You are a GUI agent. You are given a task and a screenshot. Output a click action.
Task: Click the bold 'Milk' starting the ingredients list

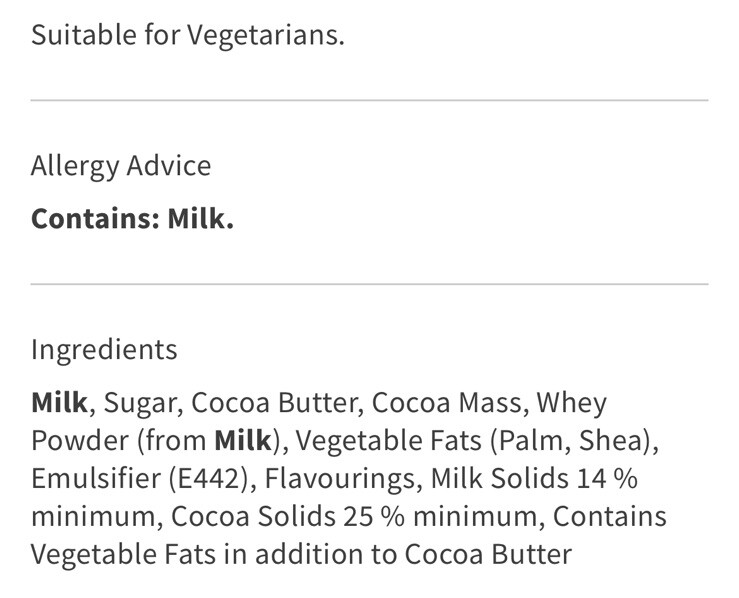pyautogui.click(x=59, y=403)
